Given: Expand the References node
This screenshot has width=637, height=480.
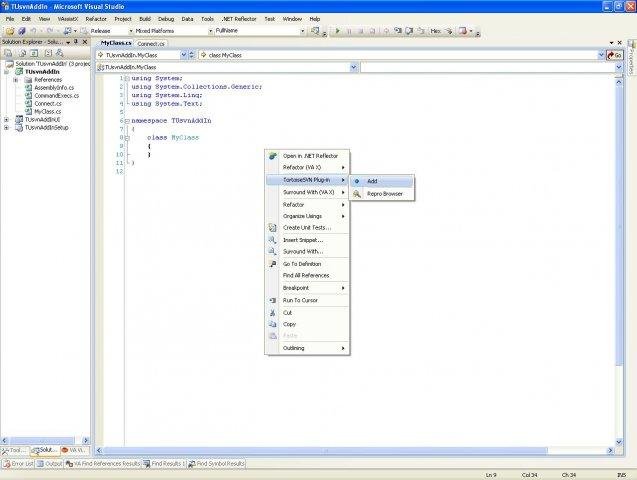Looking at the screenshot, I should point(15,80).
